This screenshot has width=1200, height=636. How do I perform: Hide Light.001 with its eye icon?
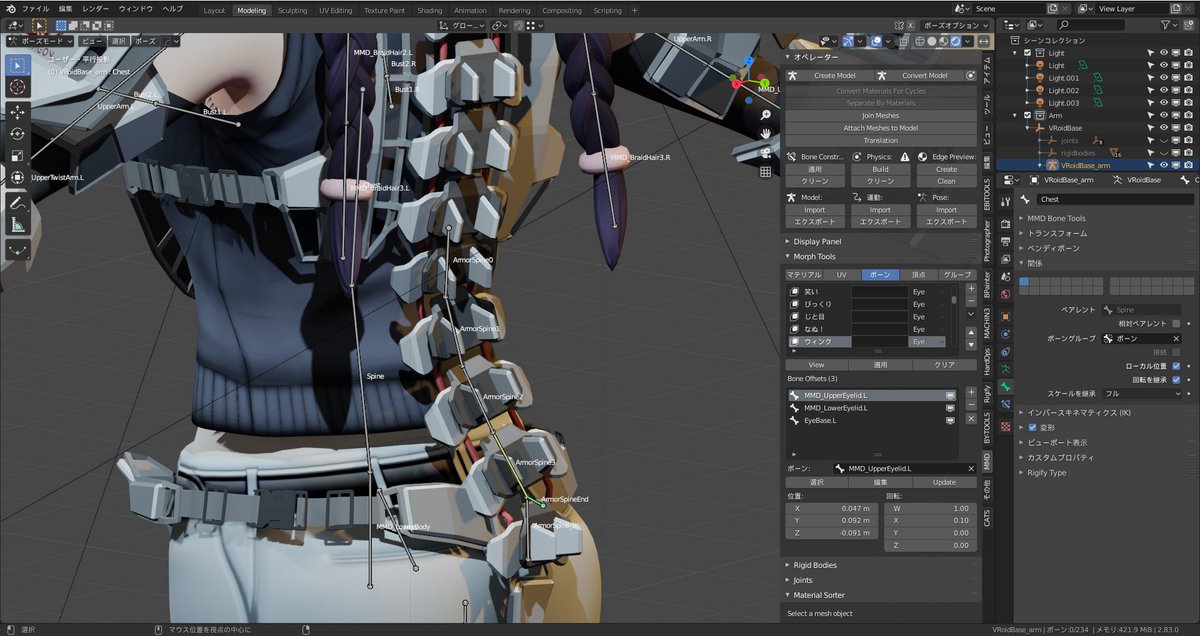(1163, 77)
